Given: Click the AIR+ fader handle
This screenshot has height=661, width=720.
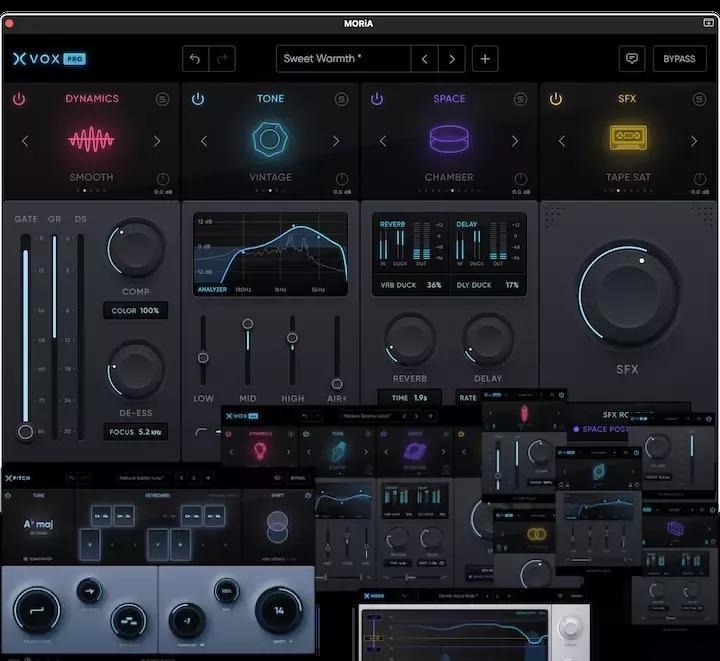Looking at the screenshot, I should (337, 384).
